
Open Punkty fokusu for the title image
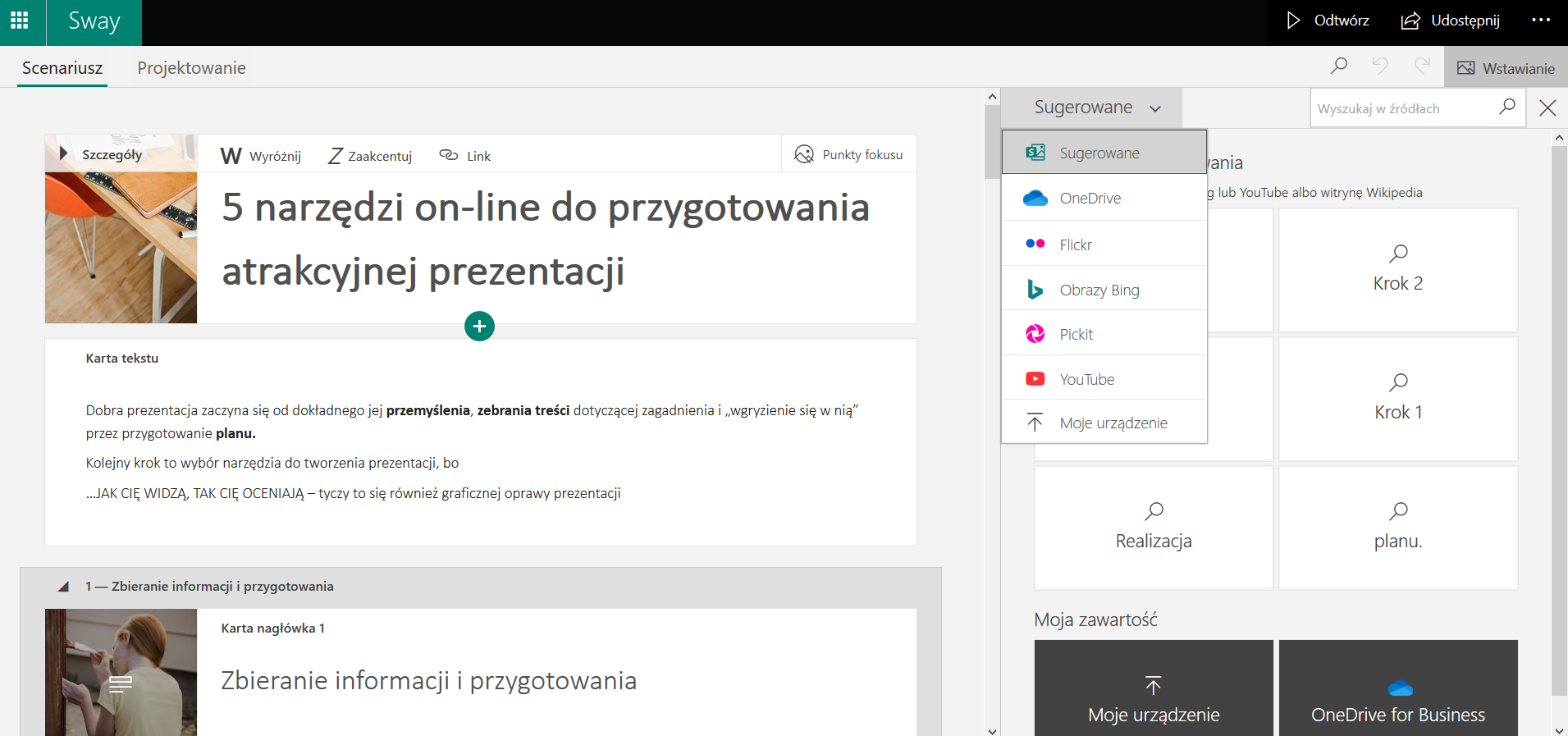(849, 154)
